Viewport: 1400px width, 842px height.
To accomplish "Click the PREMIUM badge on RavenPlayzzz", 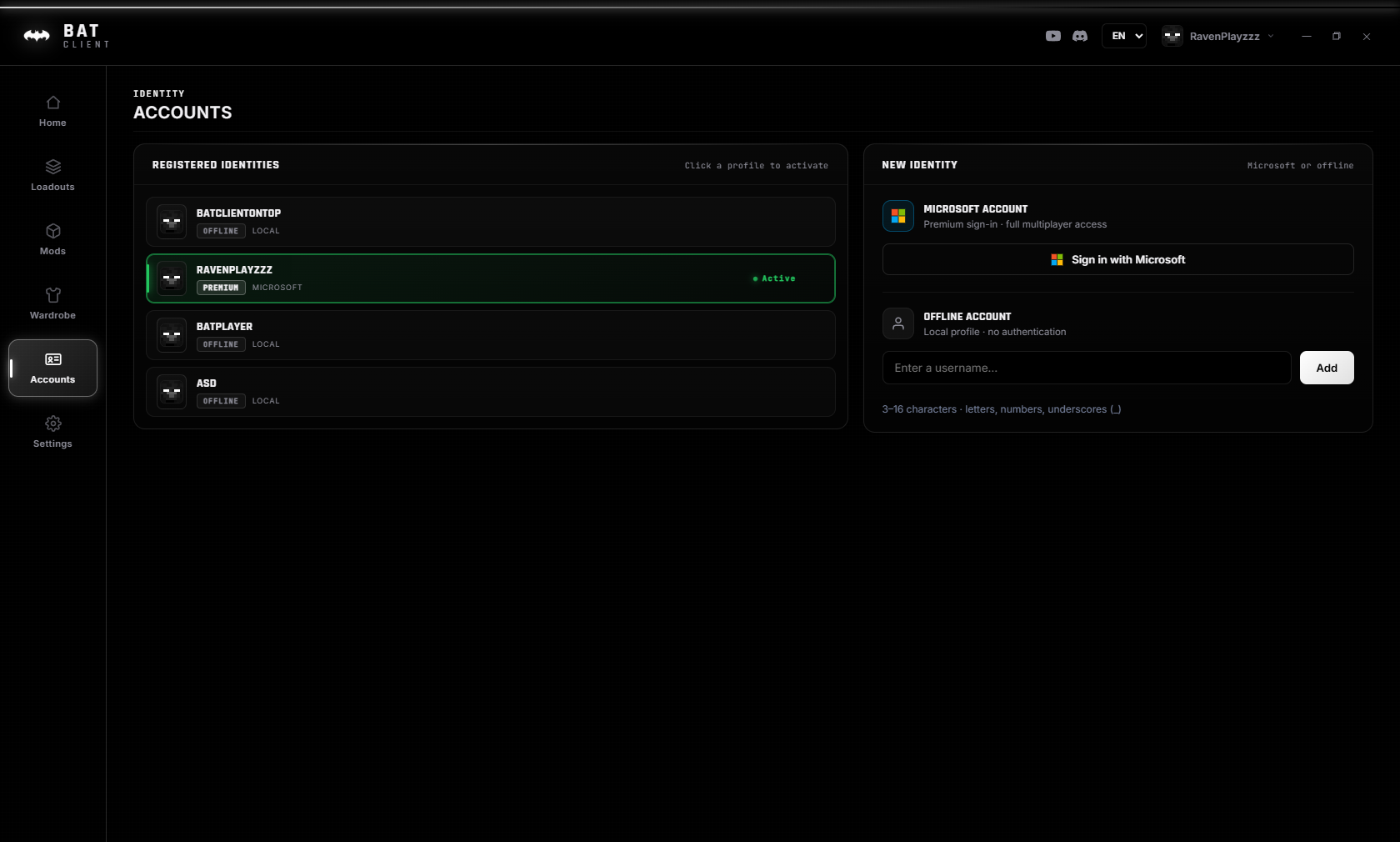I will pos(221,288).
